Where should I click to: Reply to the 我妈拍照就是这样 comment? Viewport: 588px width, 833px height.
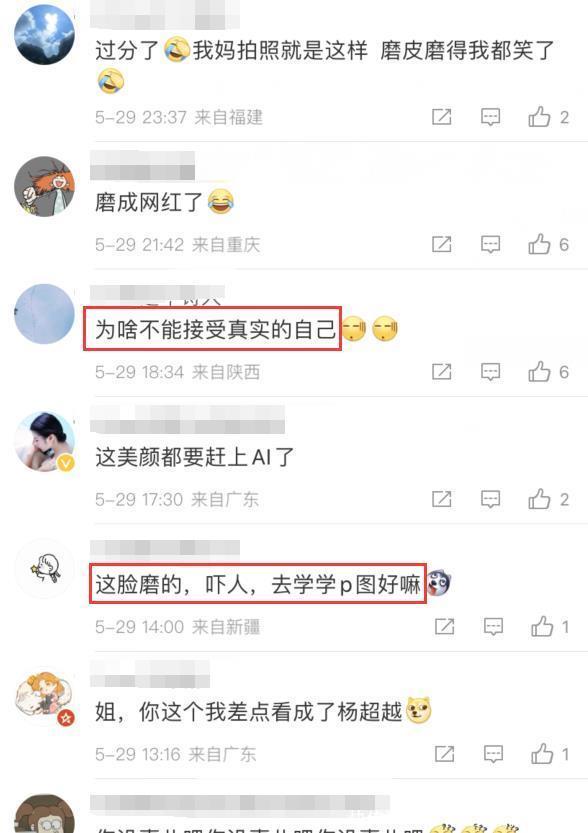click(490, 116)
